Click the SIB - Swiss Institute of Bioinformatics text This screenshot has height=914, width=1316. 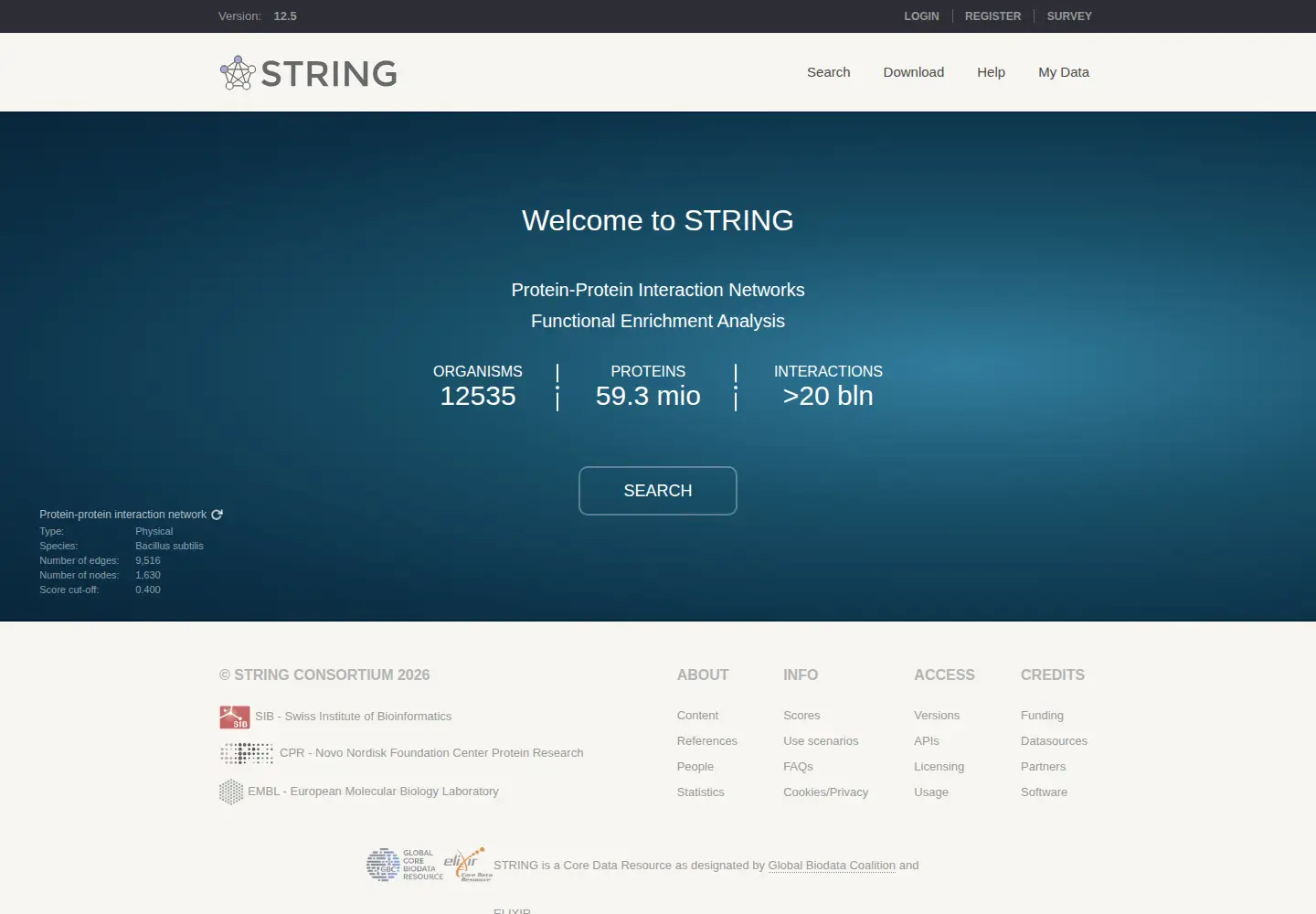click(354, 717)
